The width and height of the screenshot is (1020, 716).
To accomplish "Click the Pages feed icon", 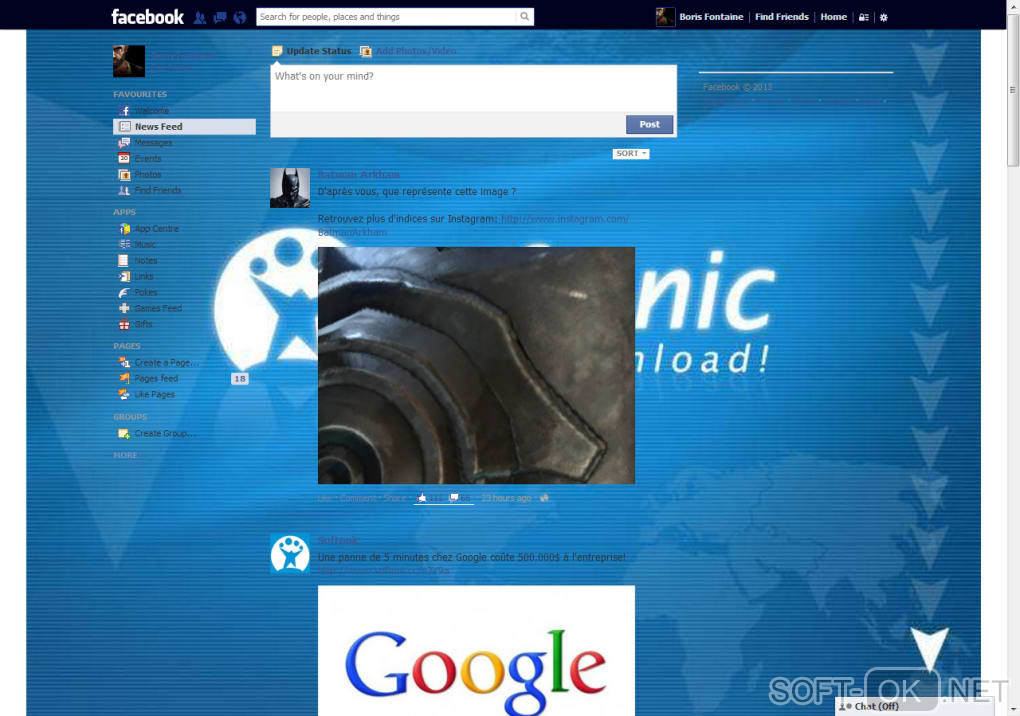I will 124,378.
